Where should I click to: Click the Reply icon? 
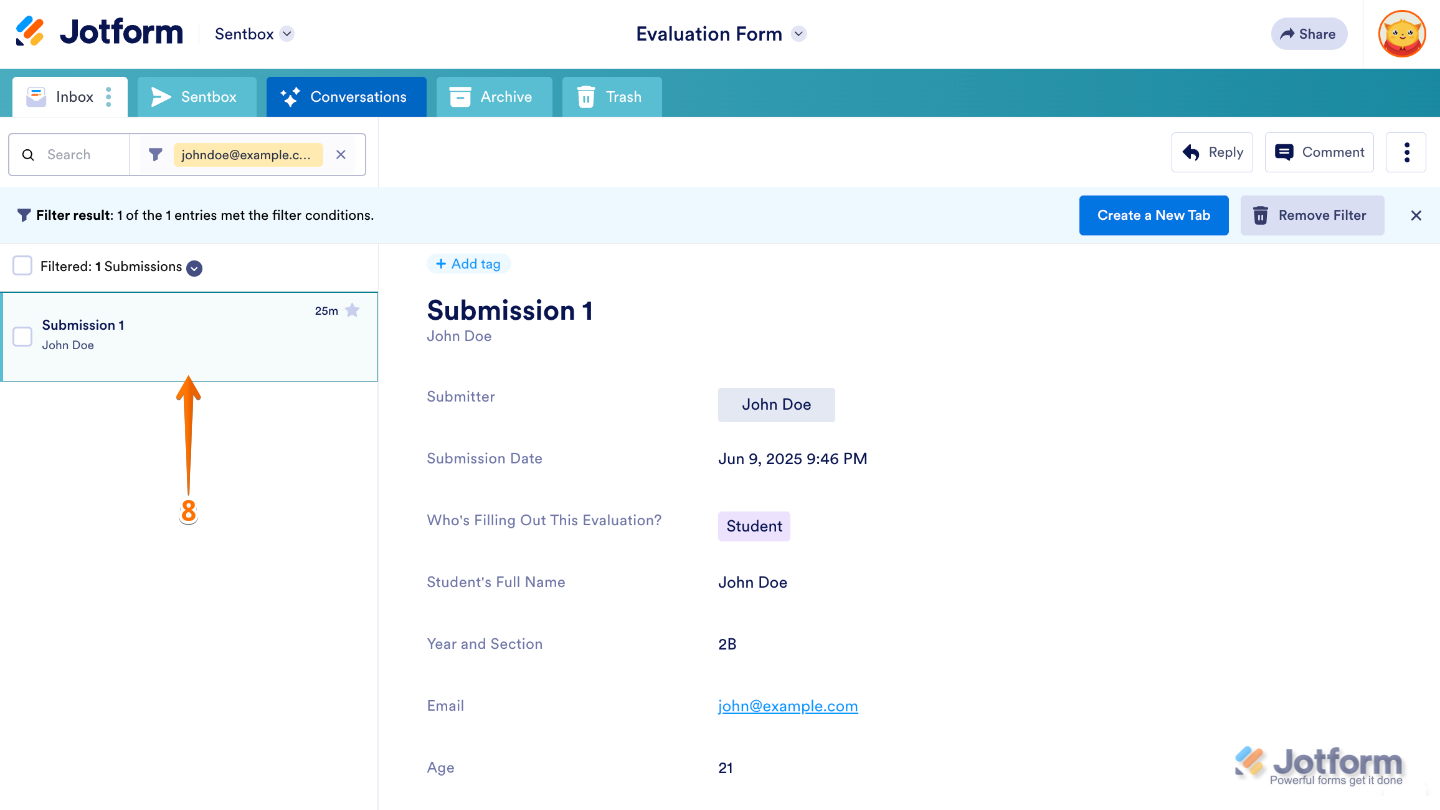coord(1190,152)
